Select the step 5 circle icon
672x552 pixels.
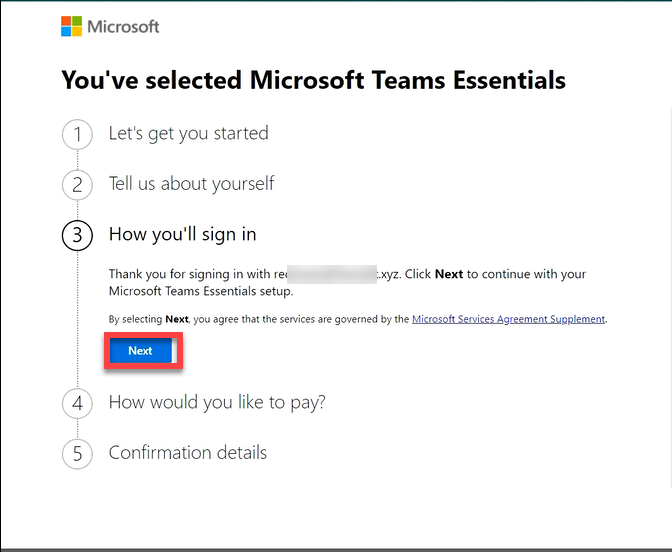(77, 453)
